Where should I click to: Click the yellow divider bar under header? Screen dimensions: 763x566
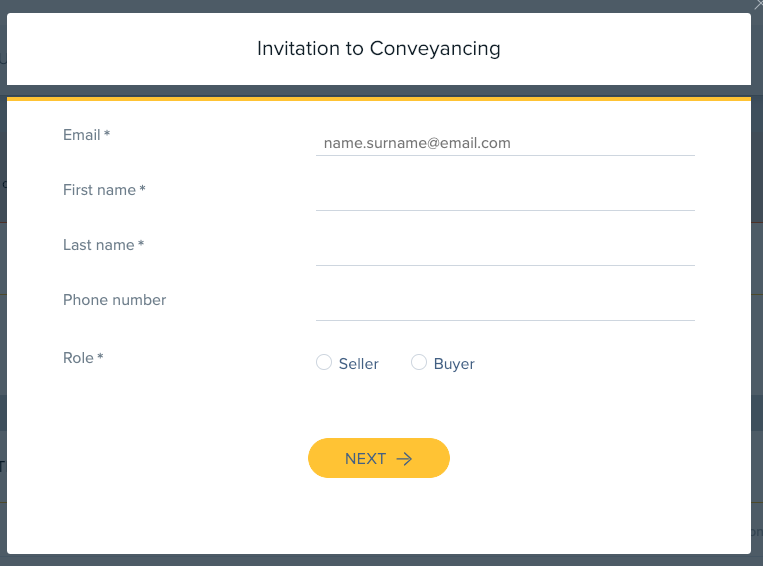point(379,99)
